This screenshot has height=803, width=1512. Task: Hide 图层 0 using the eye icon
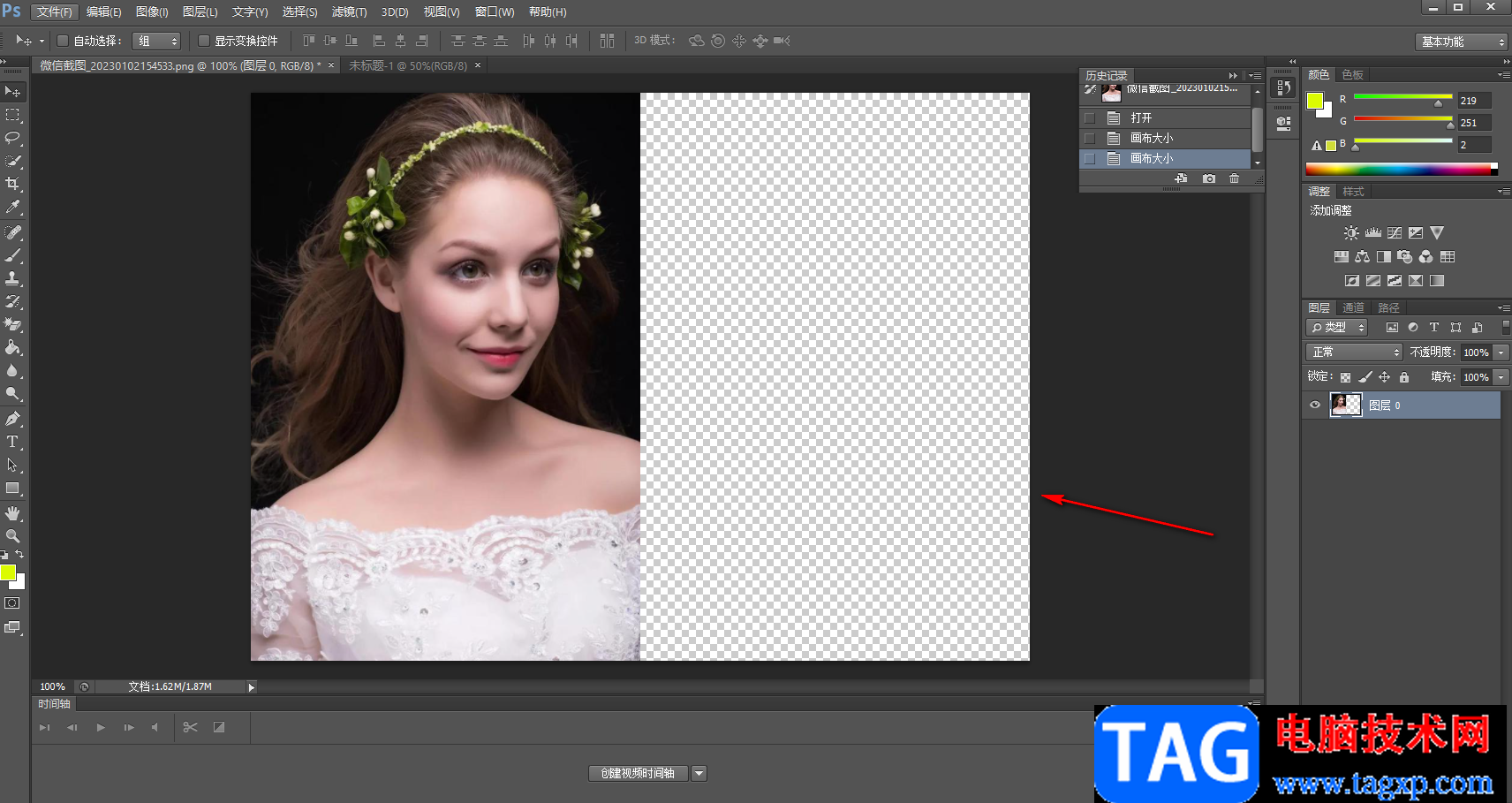click(x=1314, y=405)
